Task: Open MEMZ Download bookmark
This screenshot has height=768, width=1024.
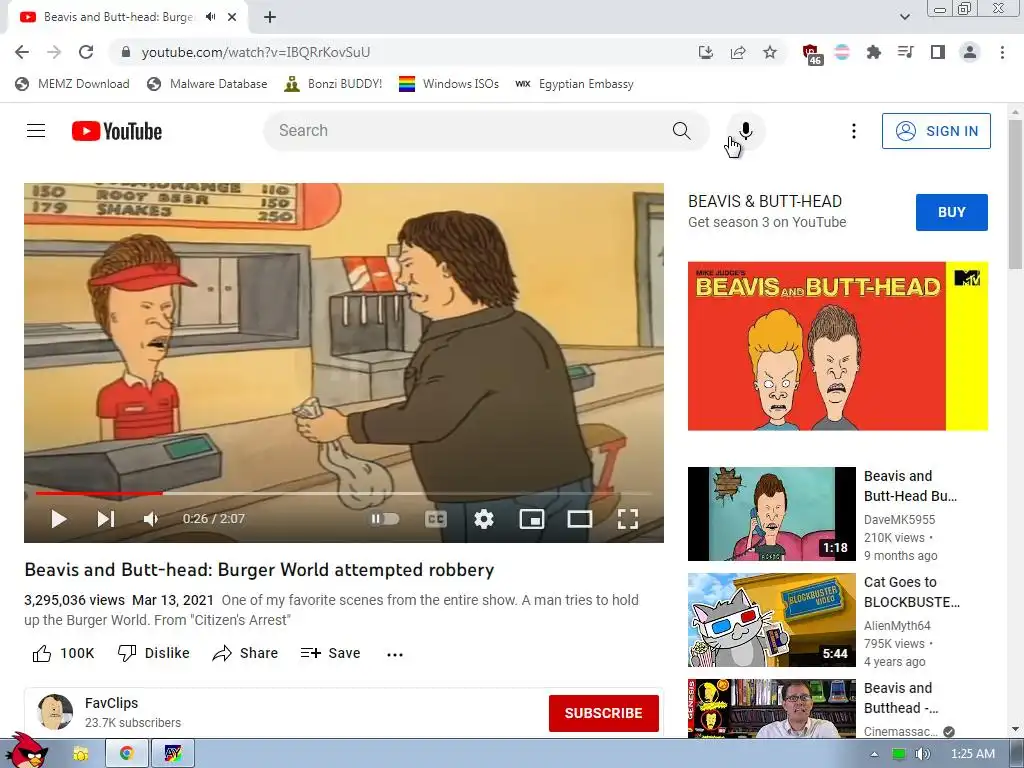Action: pyautogui.click(x=72, y=84)
